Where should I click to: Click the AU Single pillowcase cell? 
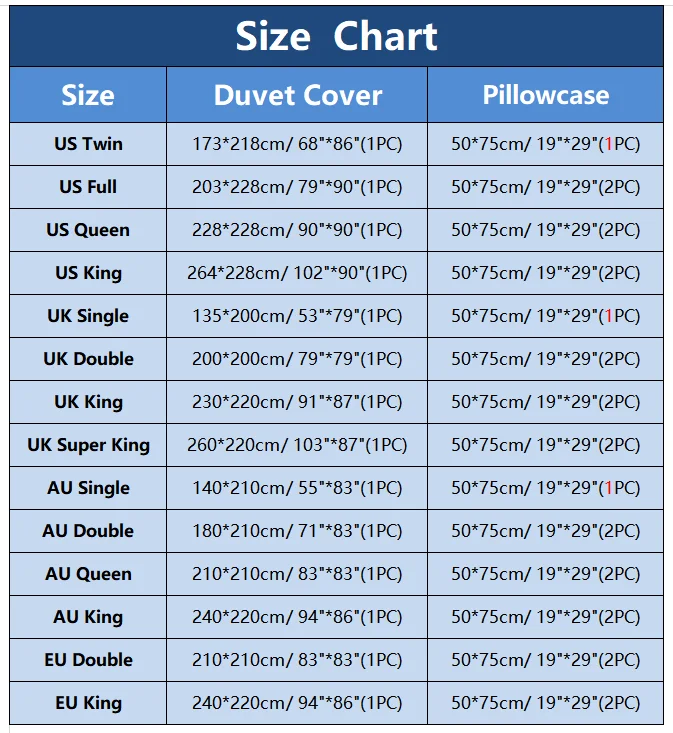point(545,488)
